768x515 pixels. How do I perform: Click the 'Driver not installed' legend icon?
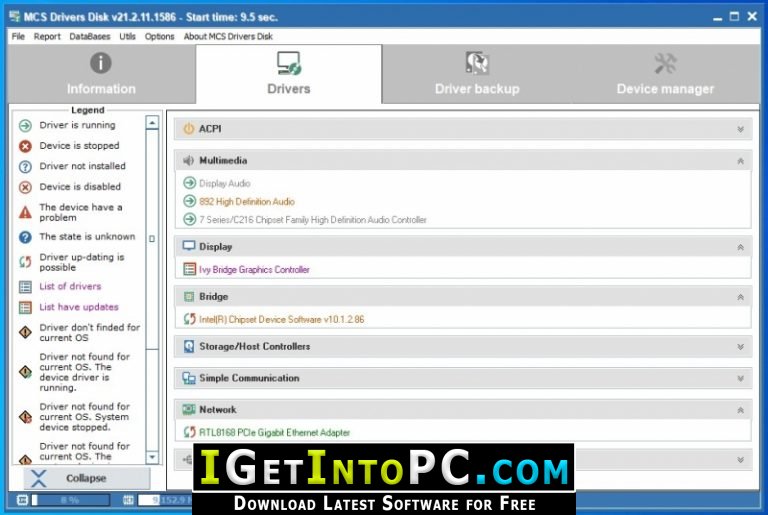[25, 167]
